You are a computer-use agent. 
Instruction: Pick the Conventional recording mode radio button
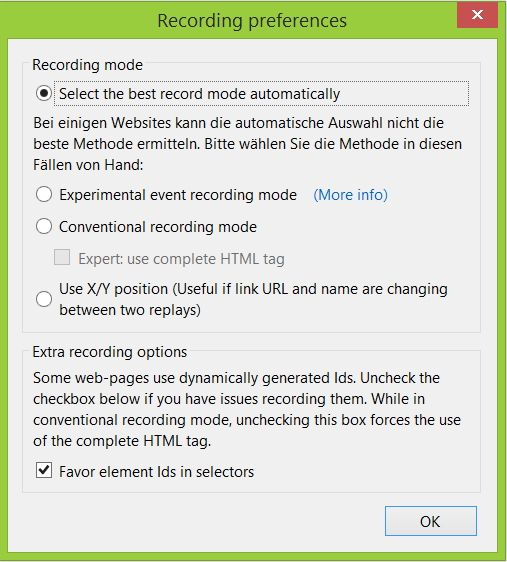(x=44, y=227)
